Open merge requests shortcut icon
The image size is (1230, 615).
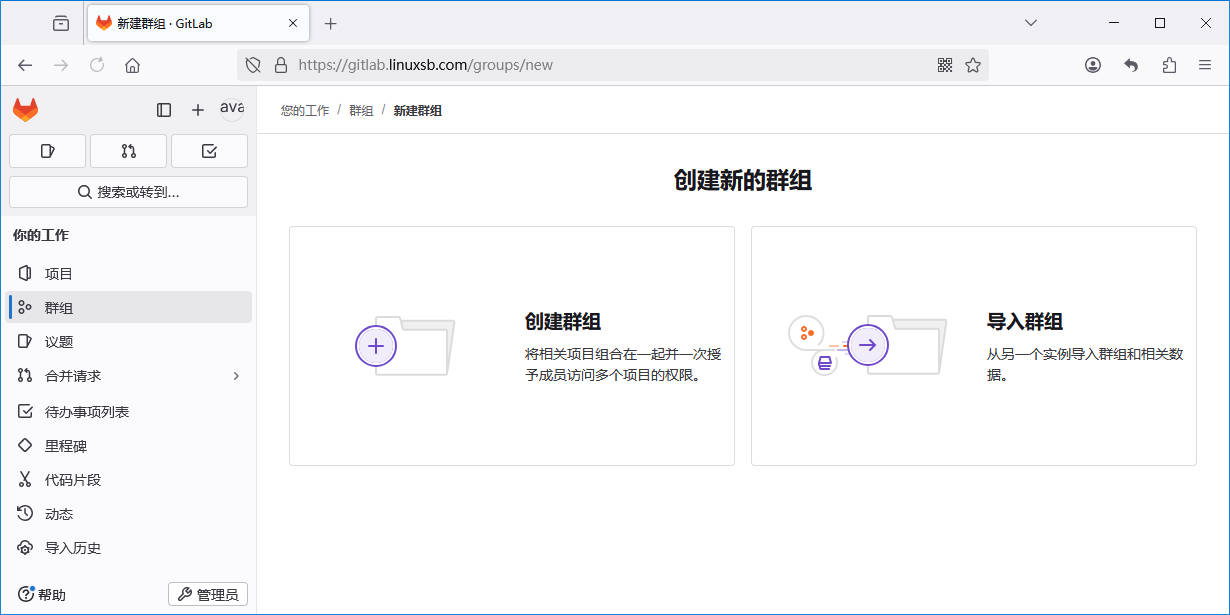point(128,151)
